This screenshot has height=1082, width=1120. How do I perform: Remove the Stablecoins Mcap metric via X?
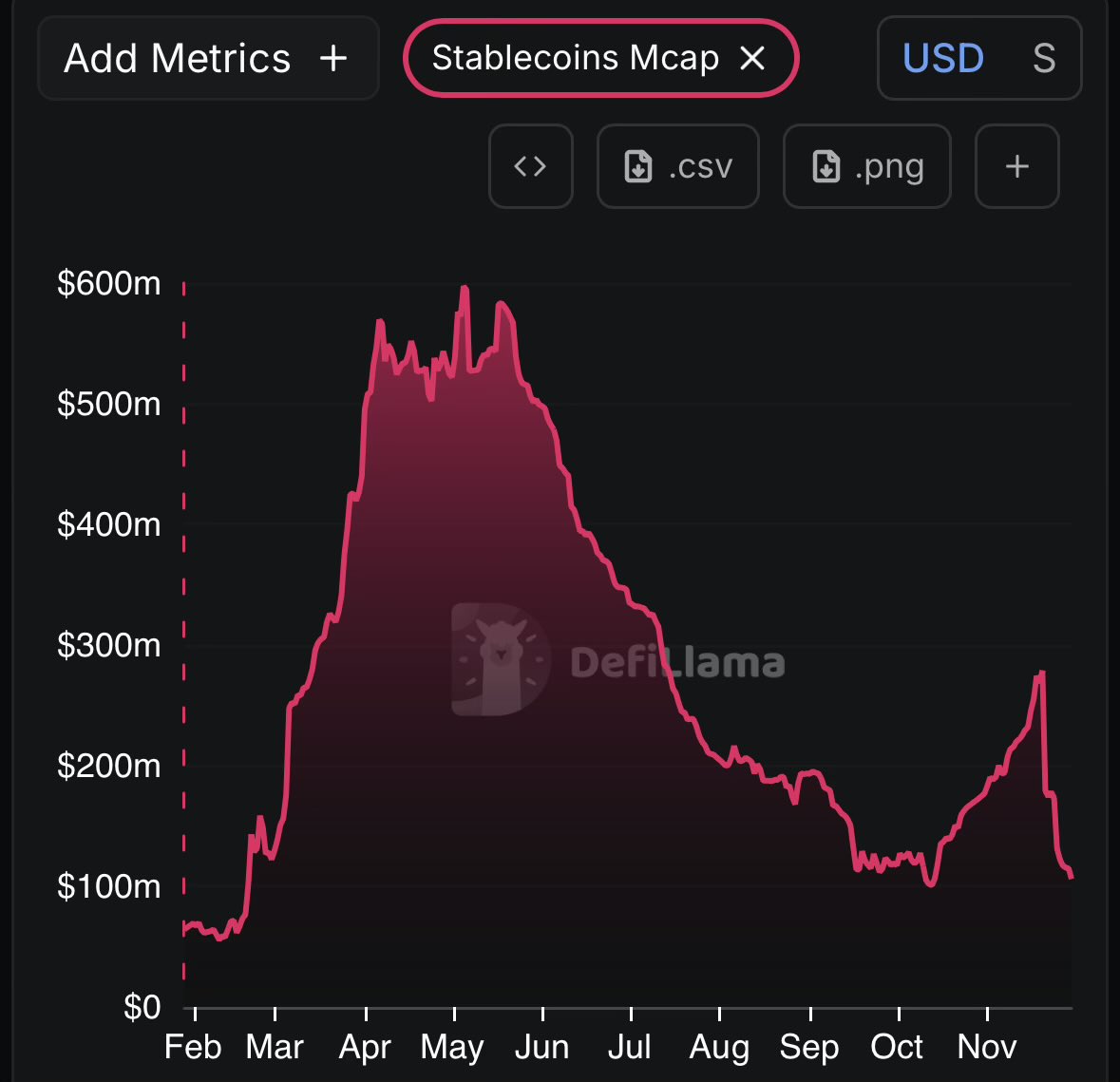[x=752, y=59]
